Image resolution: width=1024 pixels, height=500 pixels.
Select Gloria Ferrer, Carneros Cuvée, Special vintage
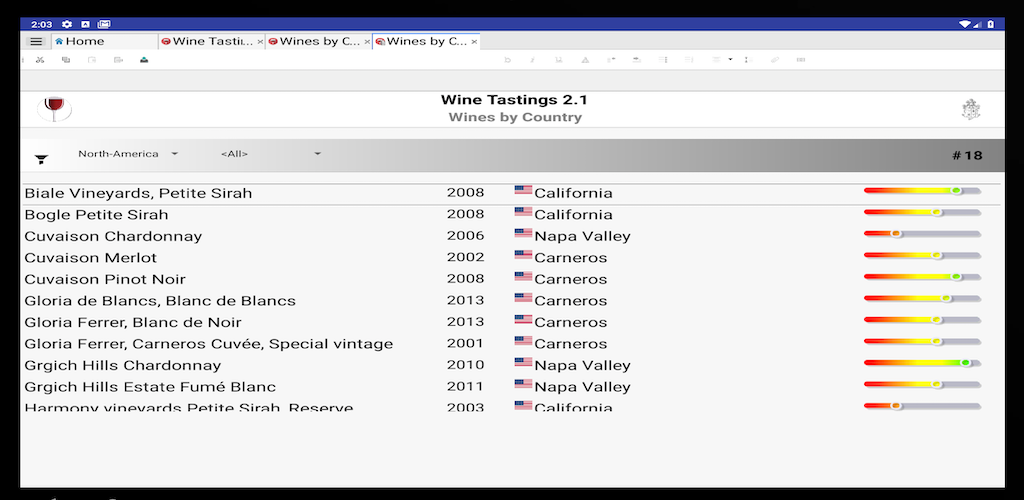(x=208, y=344)
